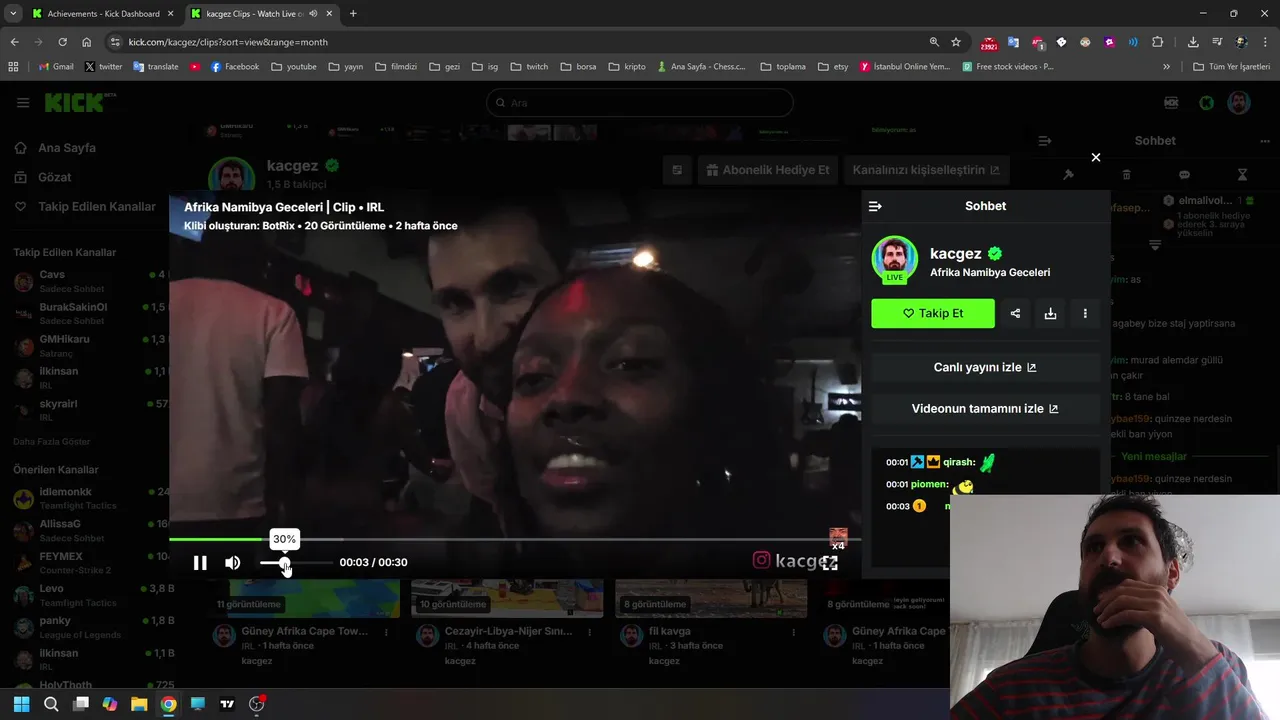Open panky recommended channel
1280x720 pixels.
click(x=90, y=627)
